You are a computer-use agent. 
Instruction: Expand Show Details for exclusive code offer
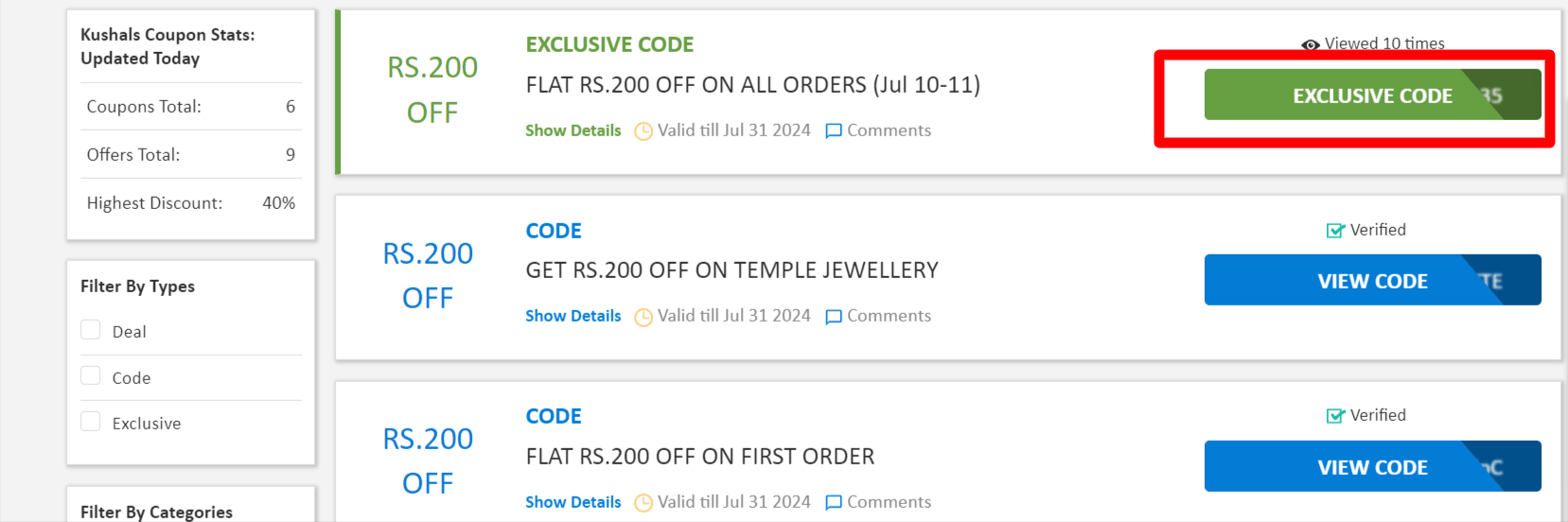pos(573,130)
